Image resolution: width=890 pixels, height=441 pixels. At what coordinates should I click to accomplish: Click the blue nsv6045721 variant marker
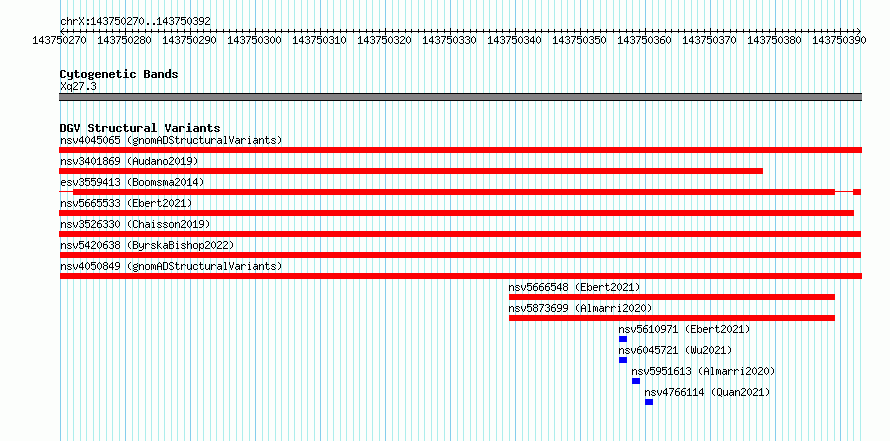tap(623, 360)
